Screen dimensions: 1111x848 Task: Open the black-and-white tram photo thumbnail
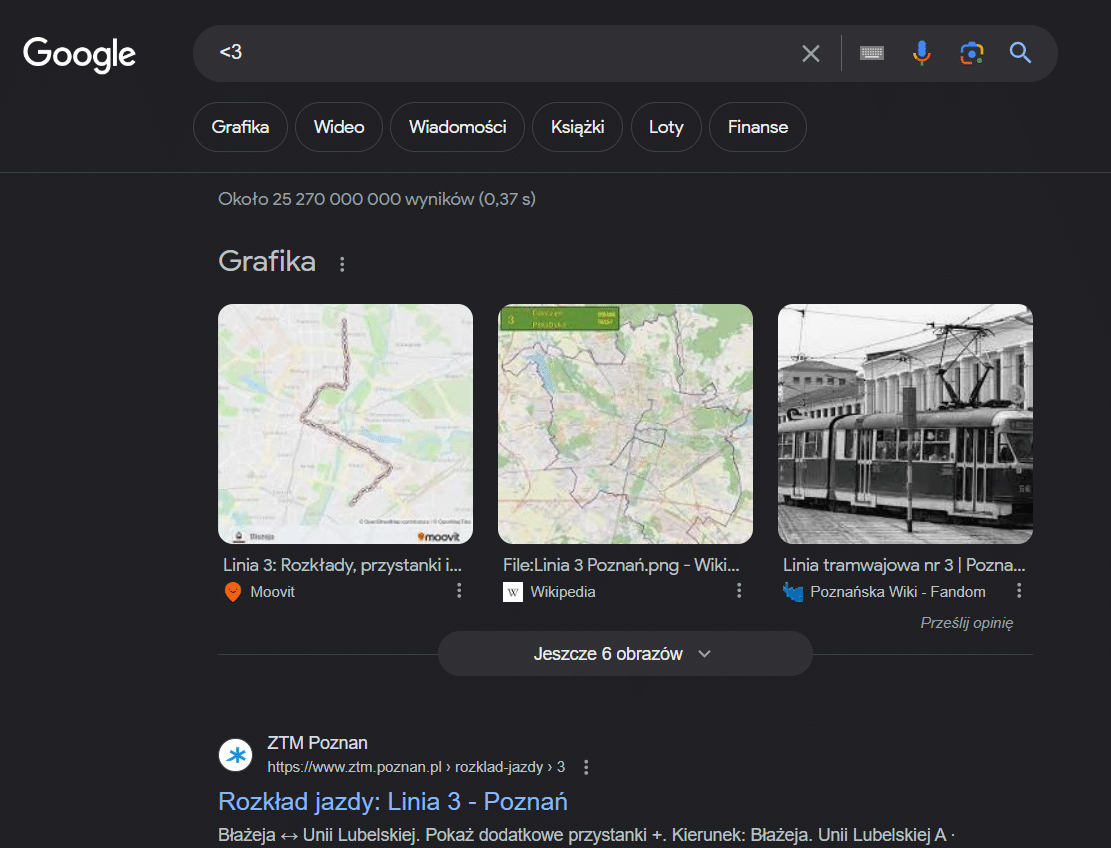point(905,424)
